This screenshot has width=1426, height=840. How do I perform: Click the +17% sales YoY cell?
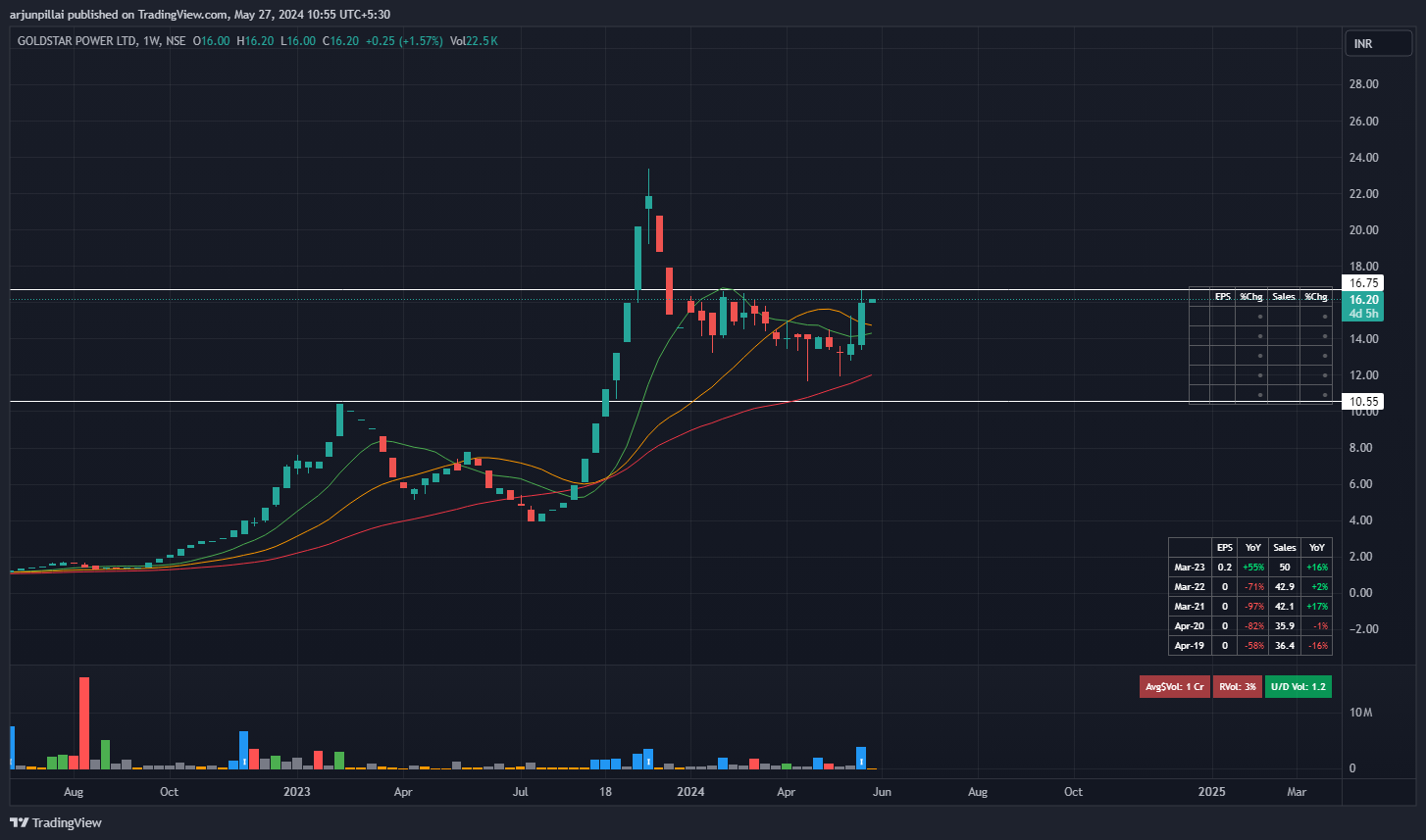click(1316, 607)
